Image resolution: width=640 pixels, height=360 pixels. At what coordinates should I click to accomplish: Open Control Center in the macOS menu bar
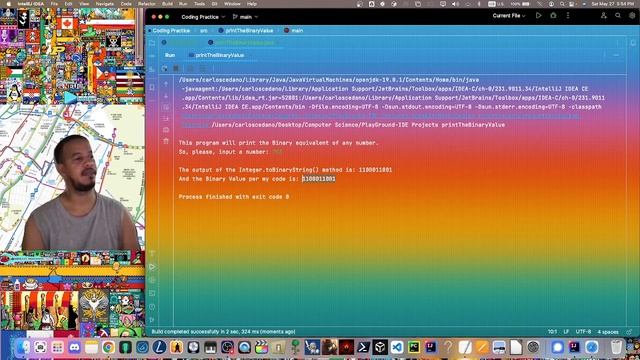pyautogui.click(x=572, y=4)
